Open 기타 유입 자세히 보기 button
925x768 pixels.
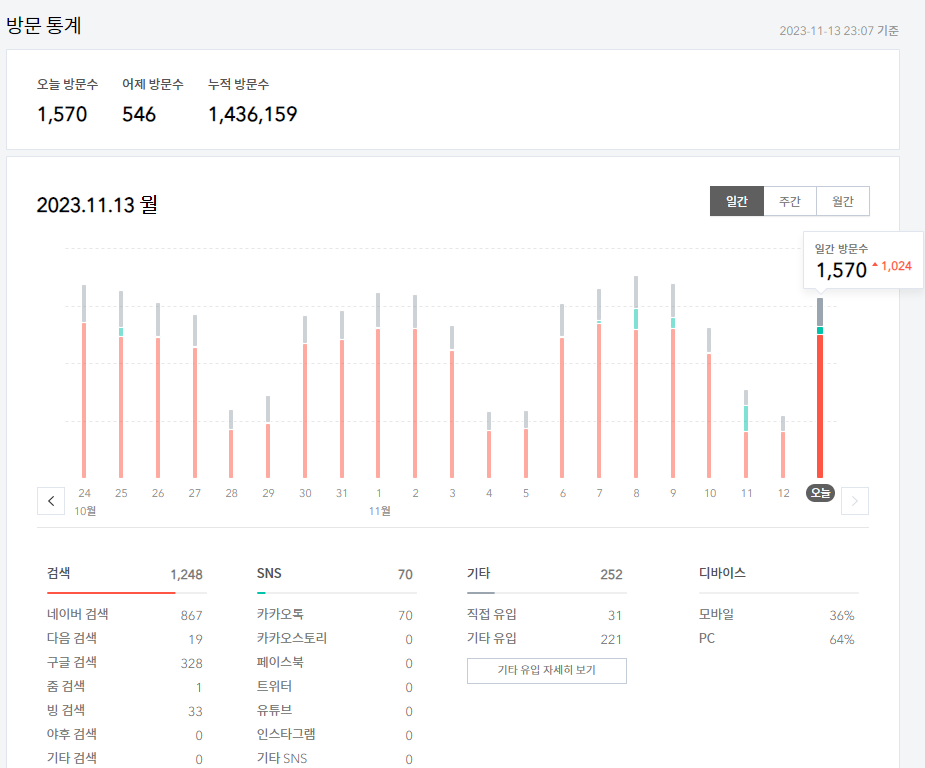[547, 671]
